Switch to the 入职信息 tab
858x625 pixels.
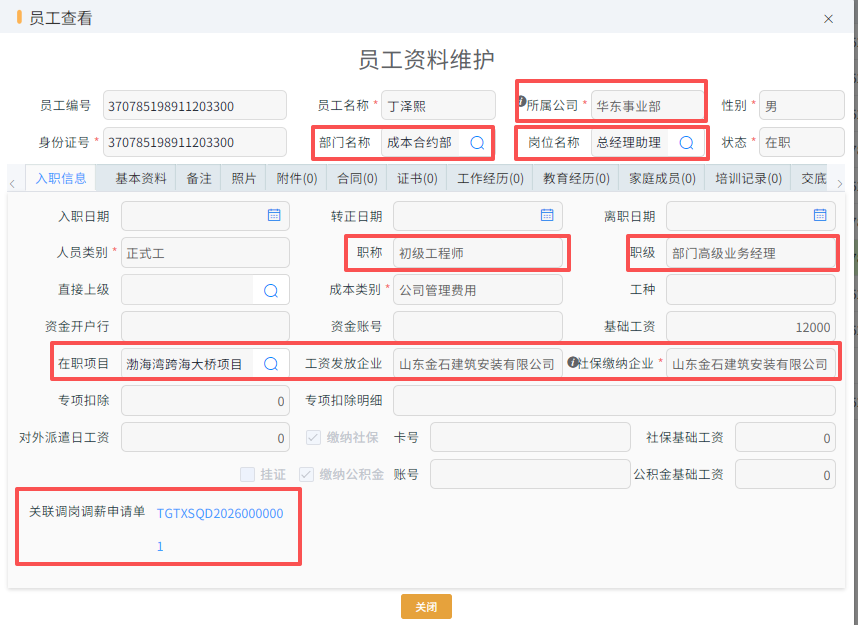tap(61, 178)
